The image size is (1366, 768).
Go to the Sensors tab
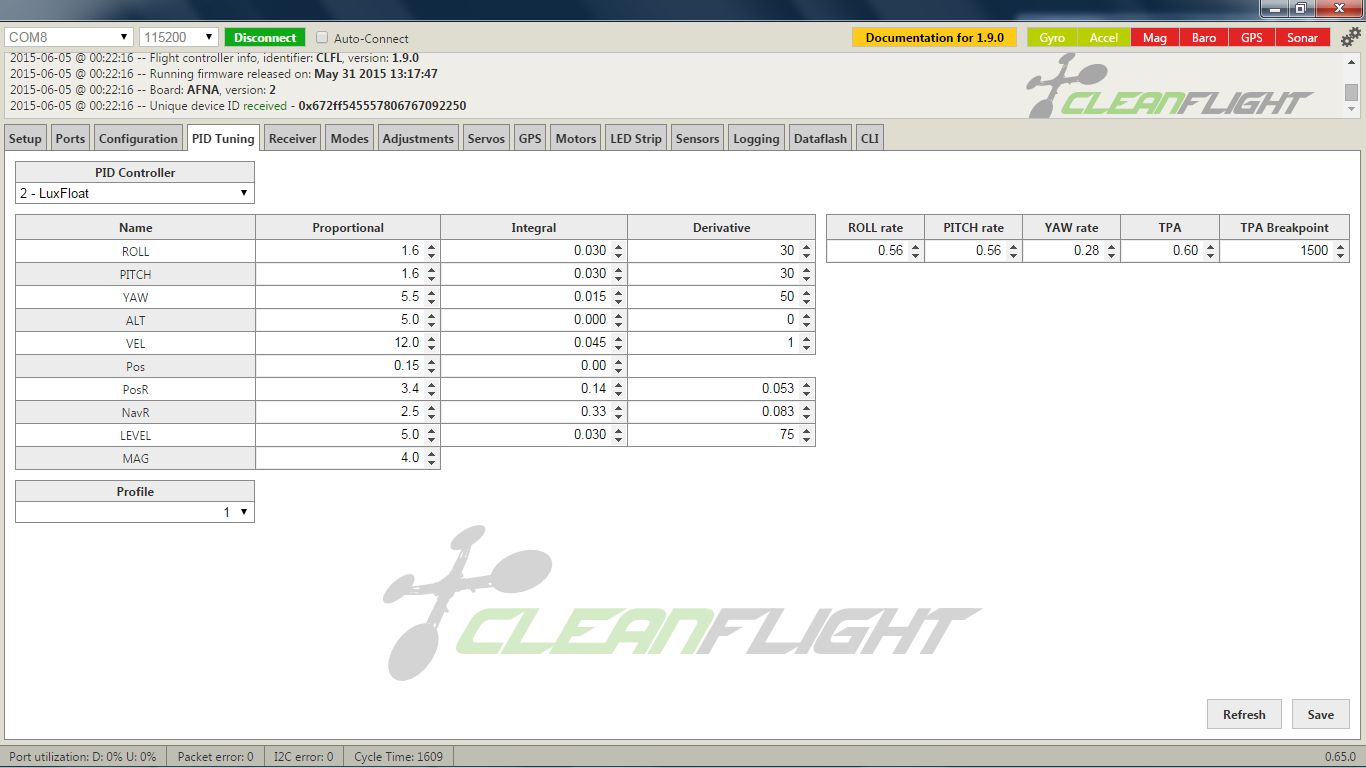[698, 138]
